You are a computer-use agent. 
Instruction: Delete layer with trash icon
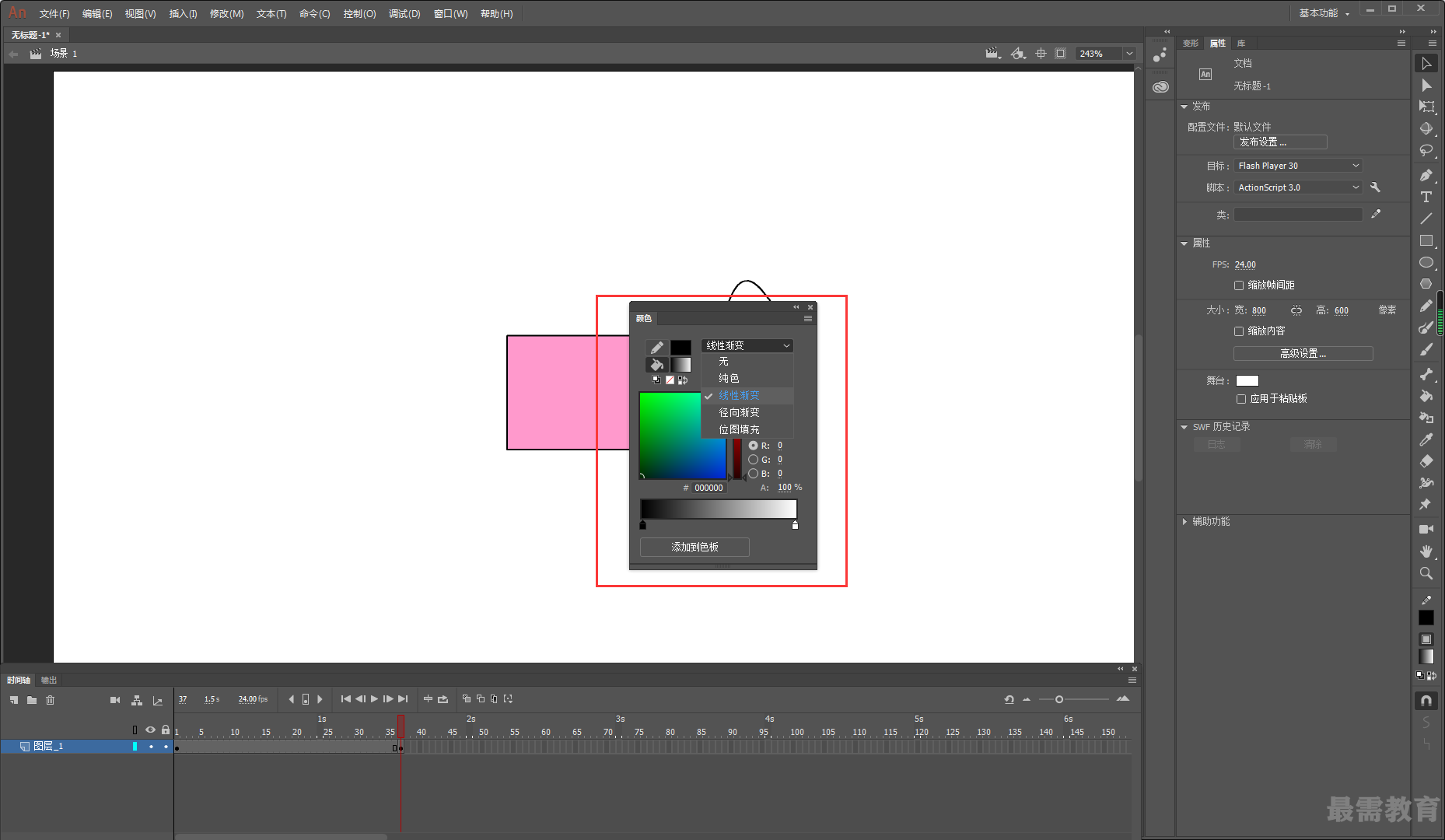[51, 700]
